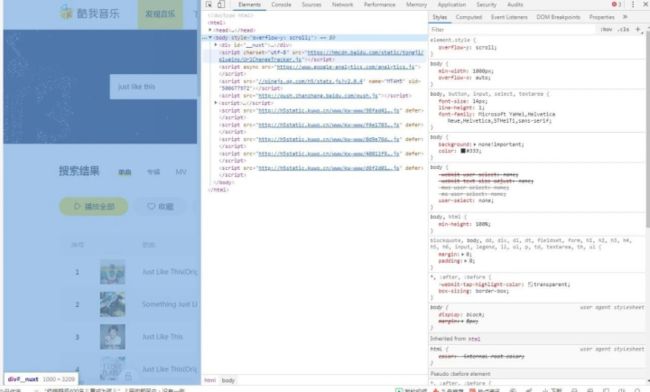Expand padding shorthand in blockquote rule
Image resolution: width=650 pixels, height=392 pixels.
click(465, 261)
